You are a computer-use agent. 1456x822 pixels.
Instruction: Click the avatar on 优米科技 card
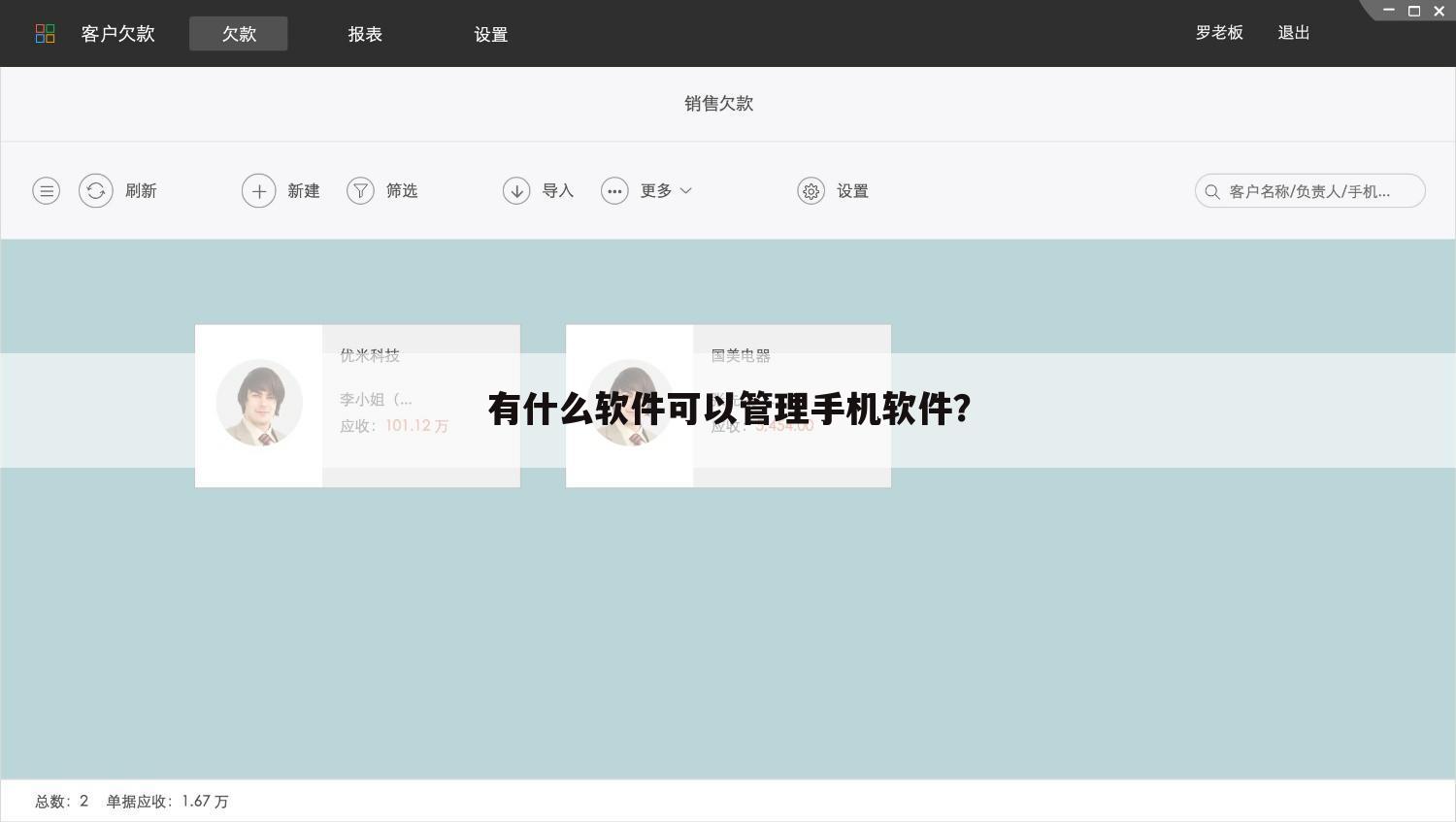click(x=259, y=403)
